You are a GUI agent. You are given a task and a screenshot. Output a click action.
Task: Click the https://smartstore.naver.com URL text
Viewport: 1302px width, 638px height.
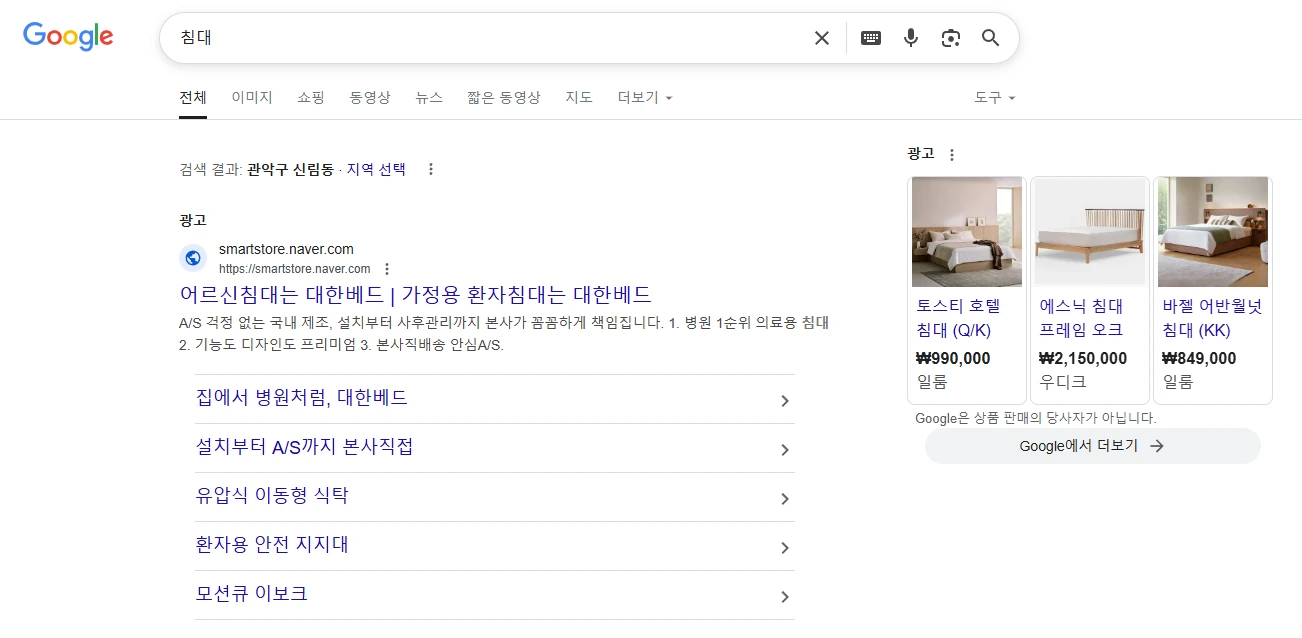[295, 269]
